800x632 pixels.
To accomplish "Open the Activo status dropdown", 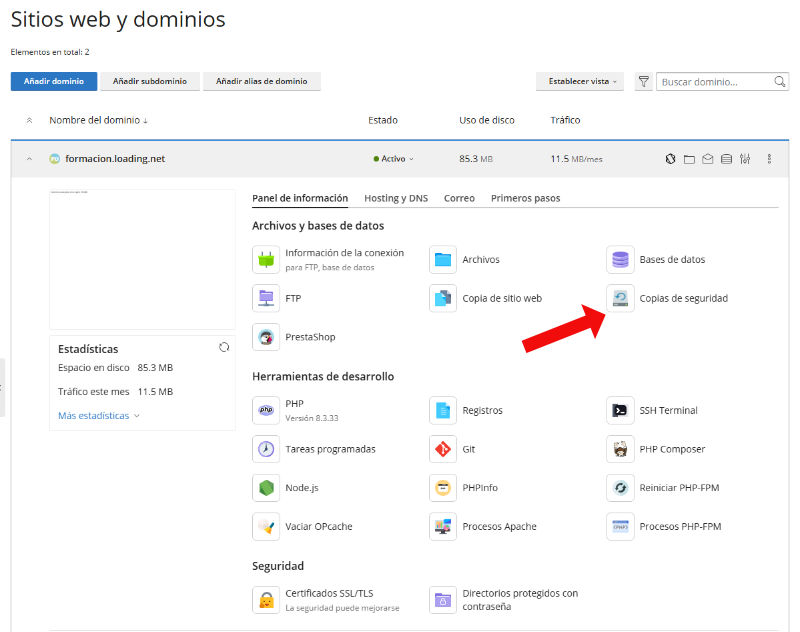I will click(393, 159).
